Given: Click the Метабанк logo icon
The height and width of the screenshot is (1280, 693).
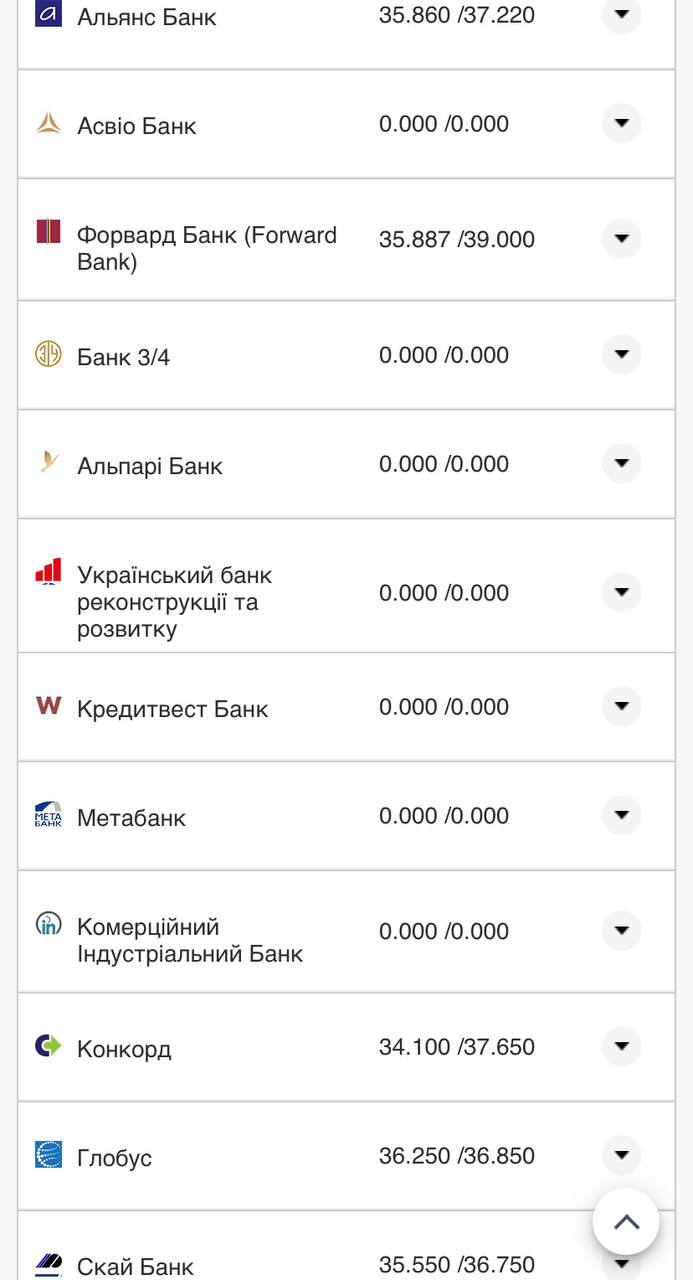Looking at the screenshot, I should [x=48, y=815].
